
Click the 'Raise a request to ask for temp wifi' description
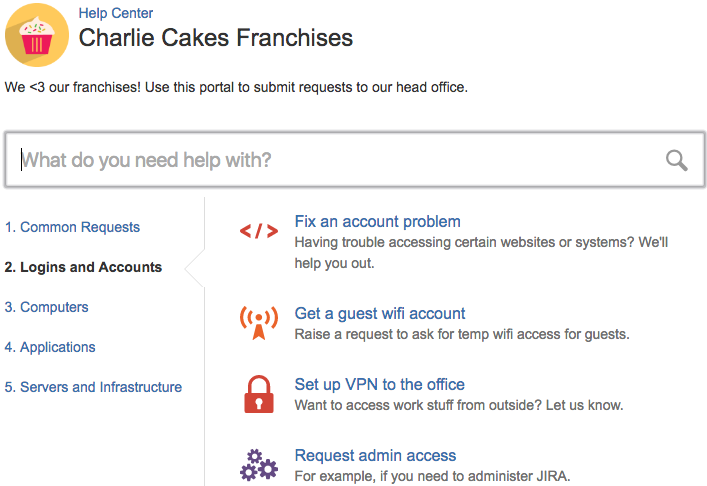[462, 334]
